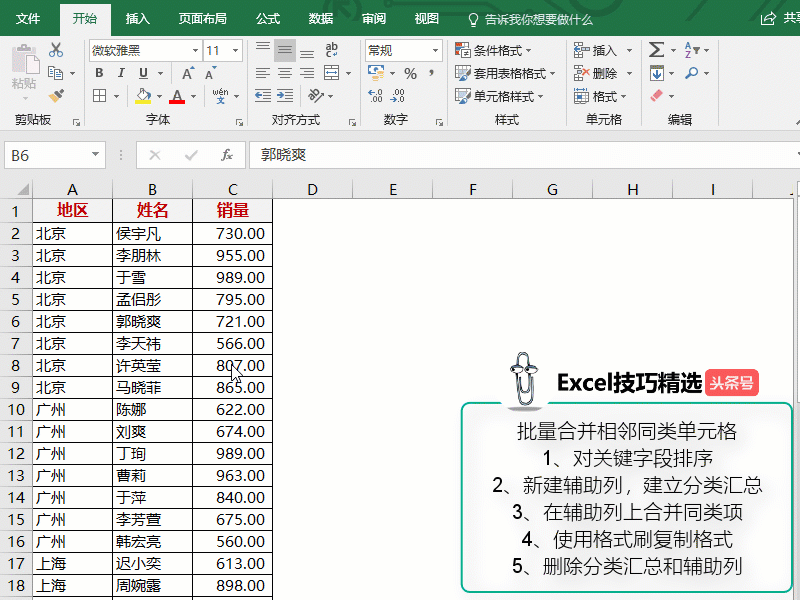Click the 告诉我你想要做什么 search box

point(531,19)
